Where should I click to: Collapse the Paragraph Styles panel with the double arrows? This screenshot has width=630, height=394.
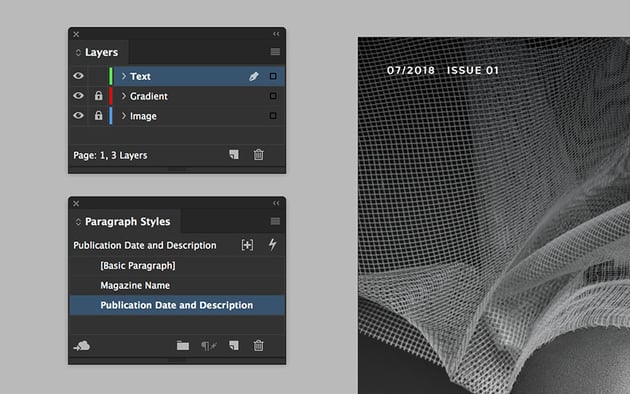coord(276,203)
